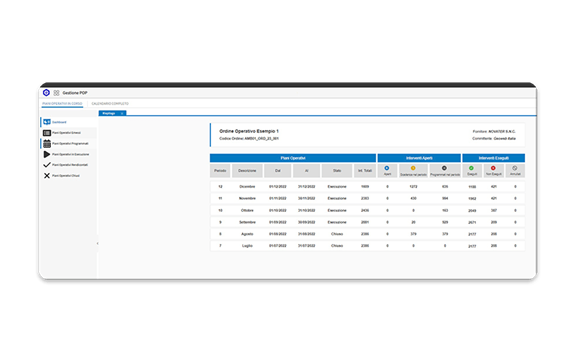
Task: Select the Piani Operativi Programmati calendar icon
Action: (x=47, y=143)
